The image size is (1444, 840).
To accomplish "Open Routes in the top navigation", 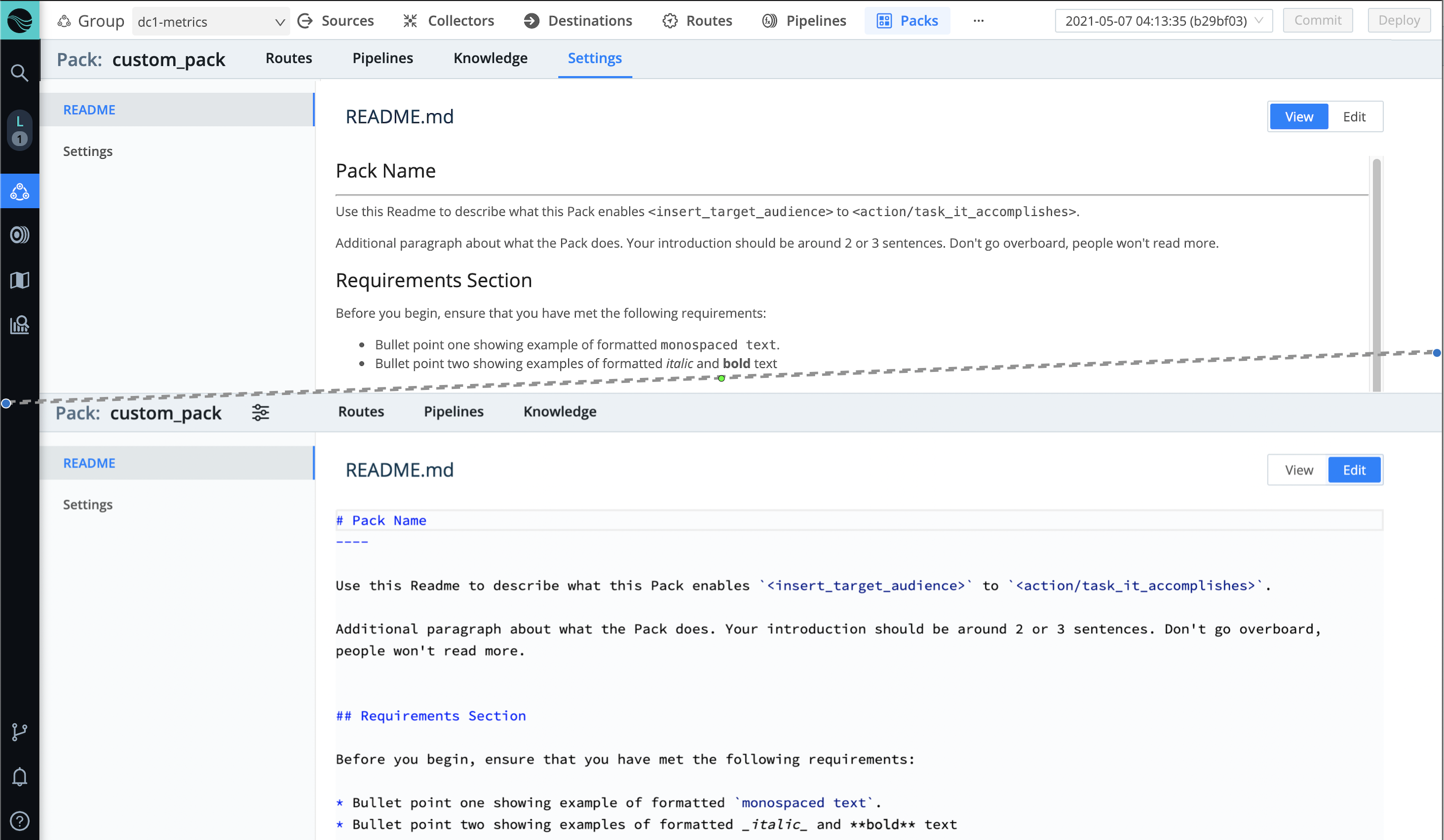I will coord(697,21).
